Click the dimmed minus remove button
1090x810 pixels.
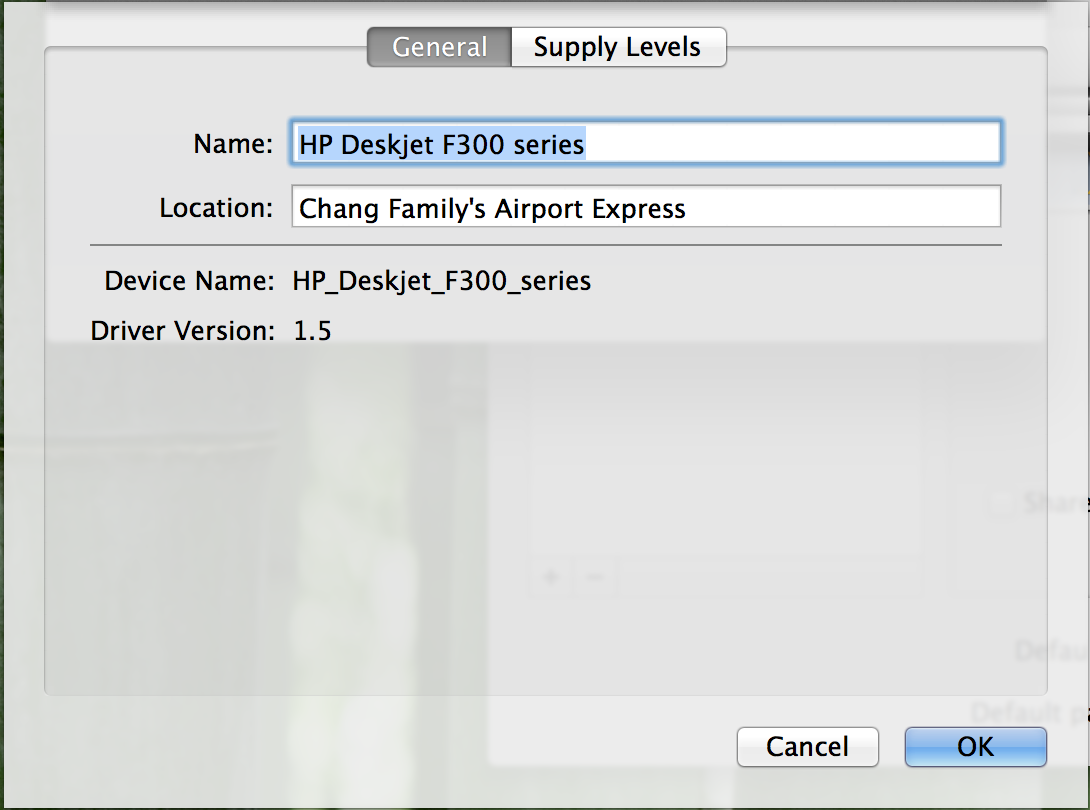(x=595, y=576)
